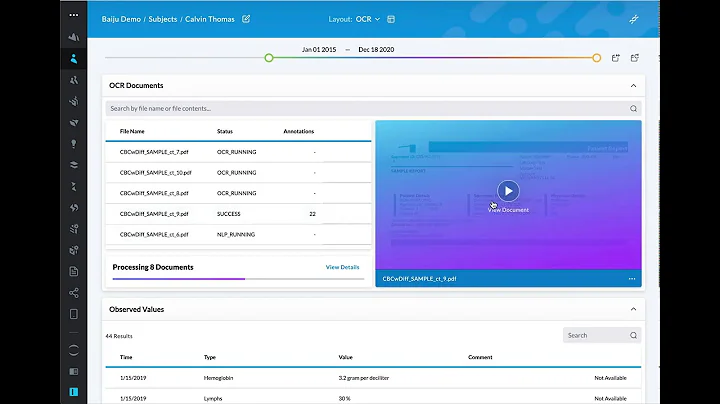Sort by File Name column header
Image resolution: width=720 pixels, height=404 pixels.
132,131
